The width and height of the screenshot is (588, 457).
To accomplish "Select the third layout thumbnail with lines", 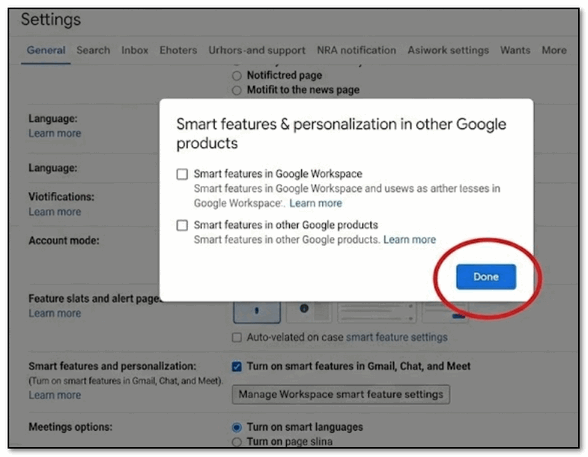I will click(378, 312).
